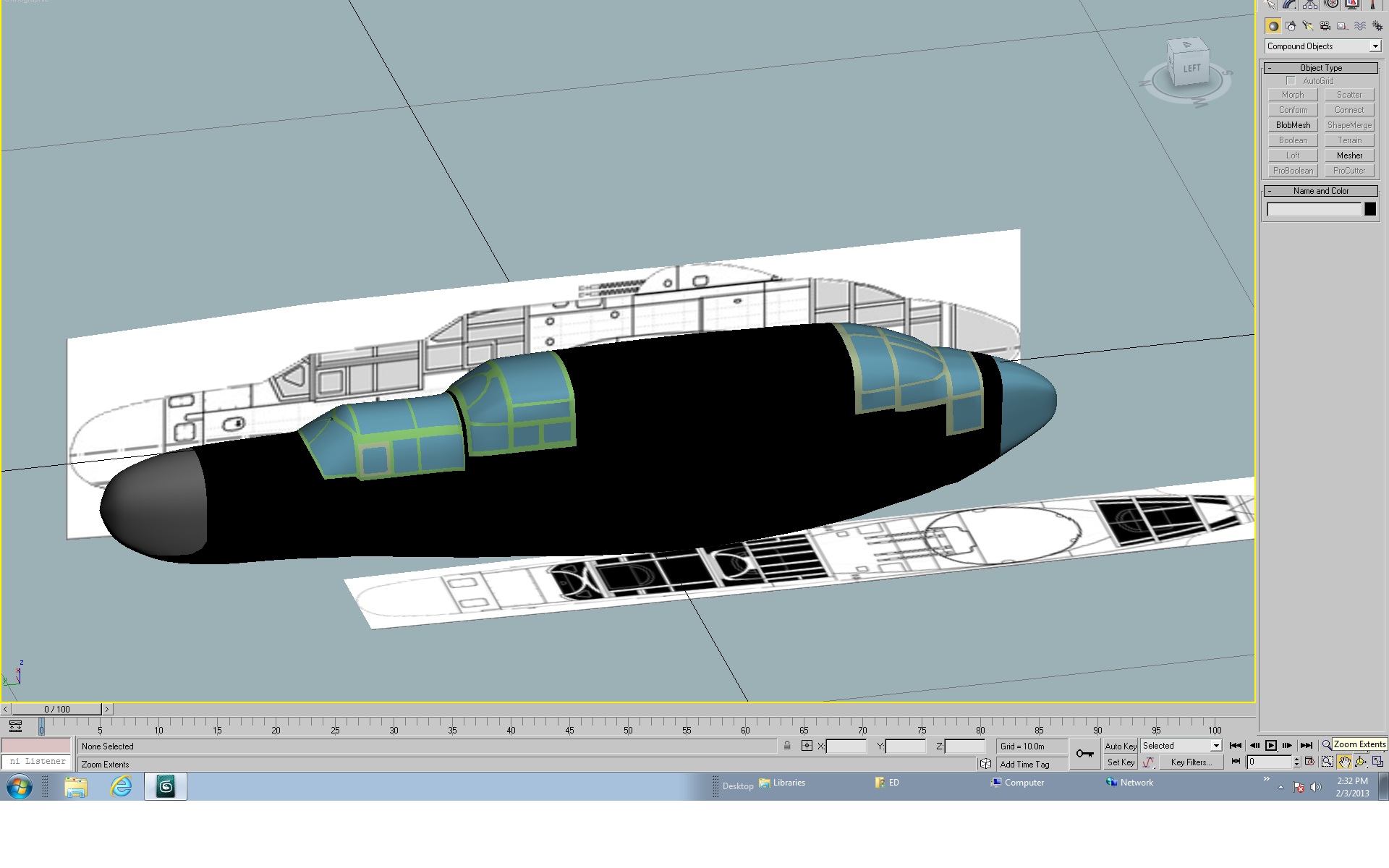
Task: Open the Time Configuration icon
Action: [1309, 762]
